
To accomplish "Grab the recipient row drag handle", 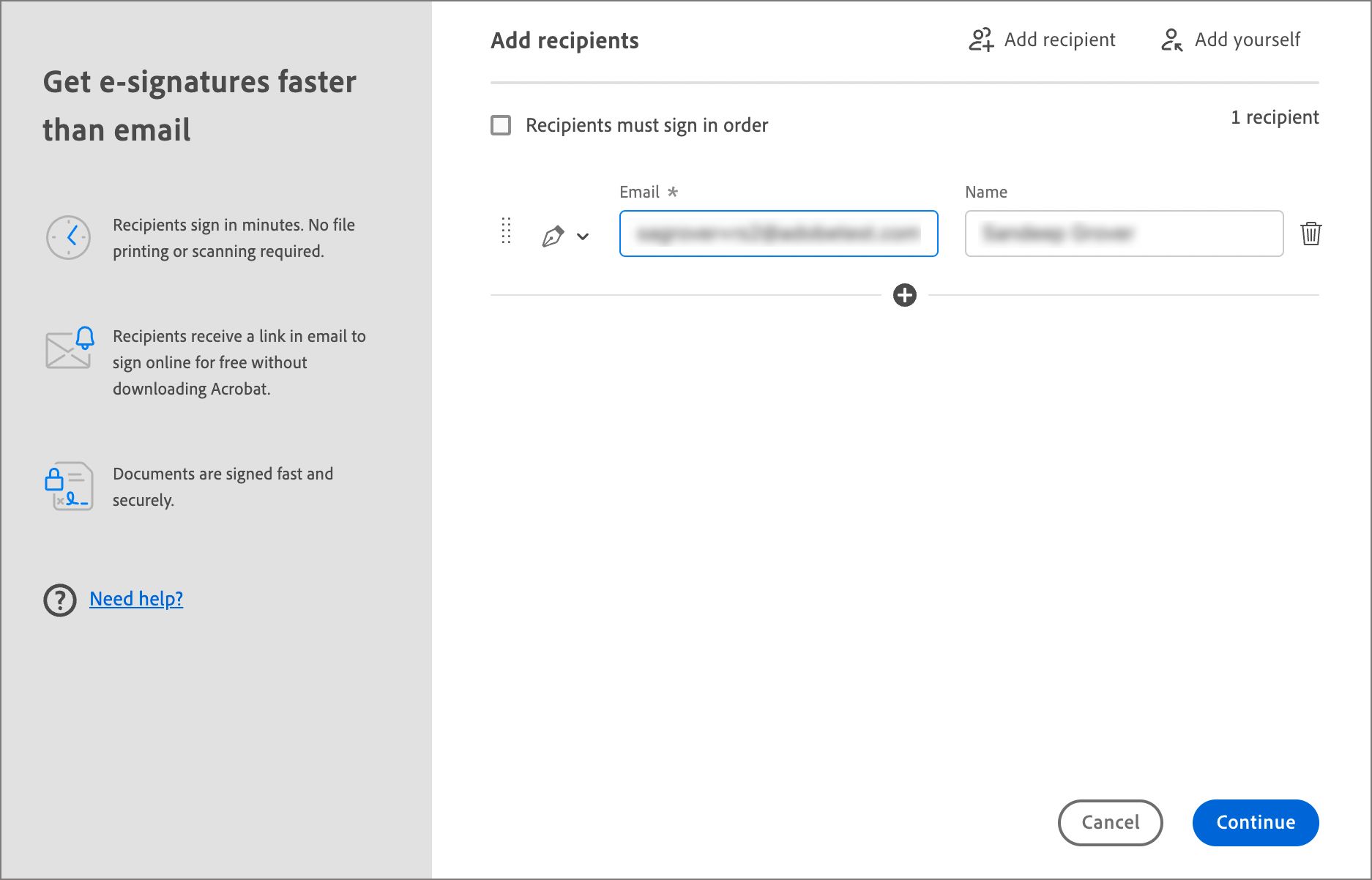I will coord(506,231).
